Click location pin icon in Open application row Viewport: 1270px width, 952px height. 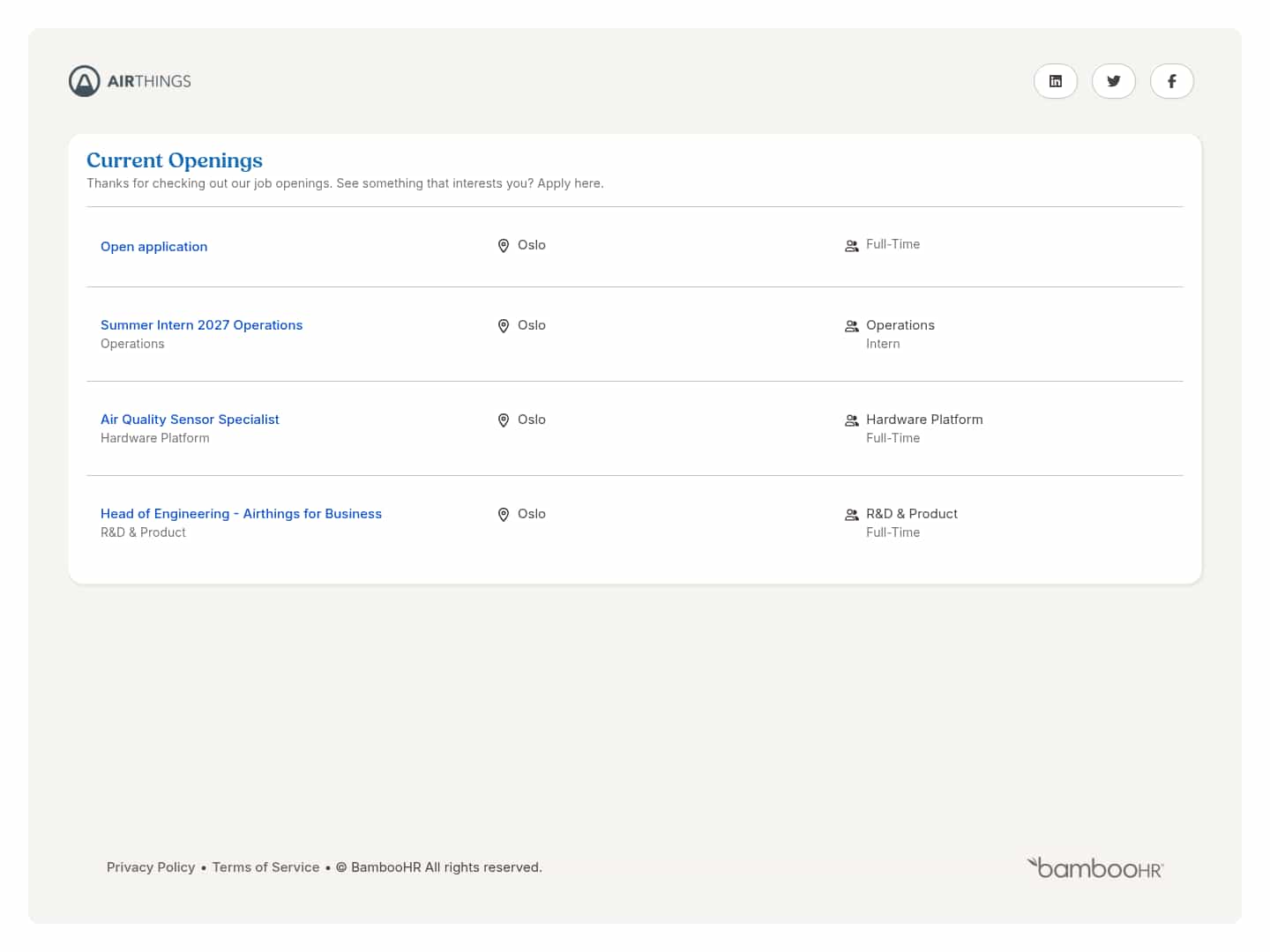504,246
